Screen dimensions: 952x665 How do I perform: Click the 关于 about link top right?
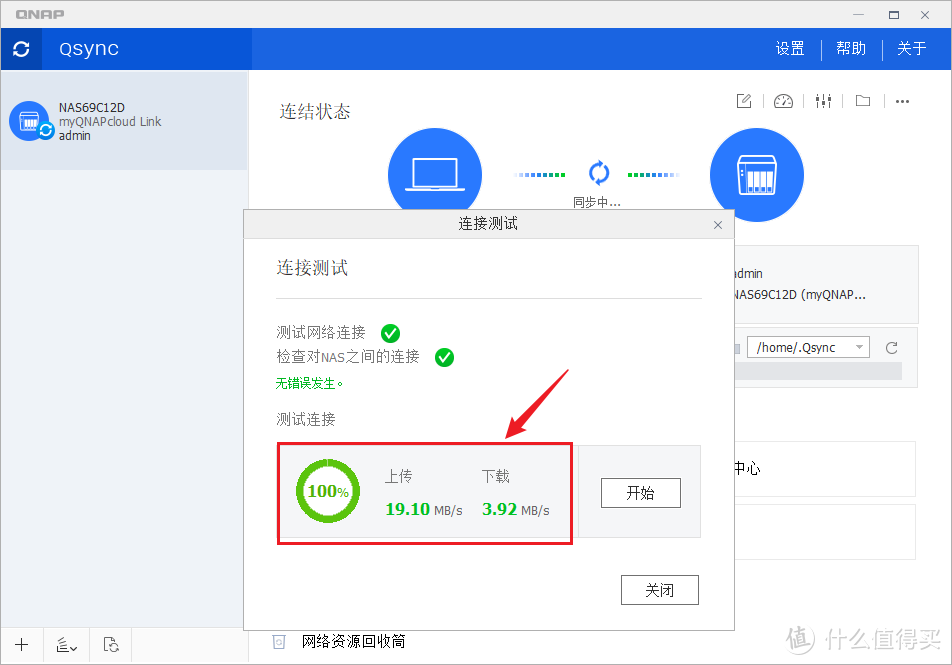coord(911,48)
